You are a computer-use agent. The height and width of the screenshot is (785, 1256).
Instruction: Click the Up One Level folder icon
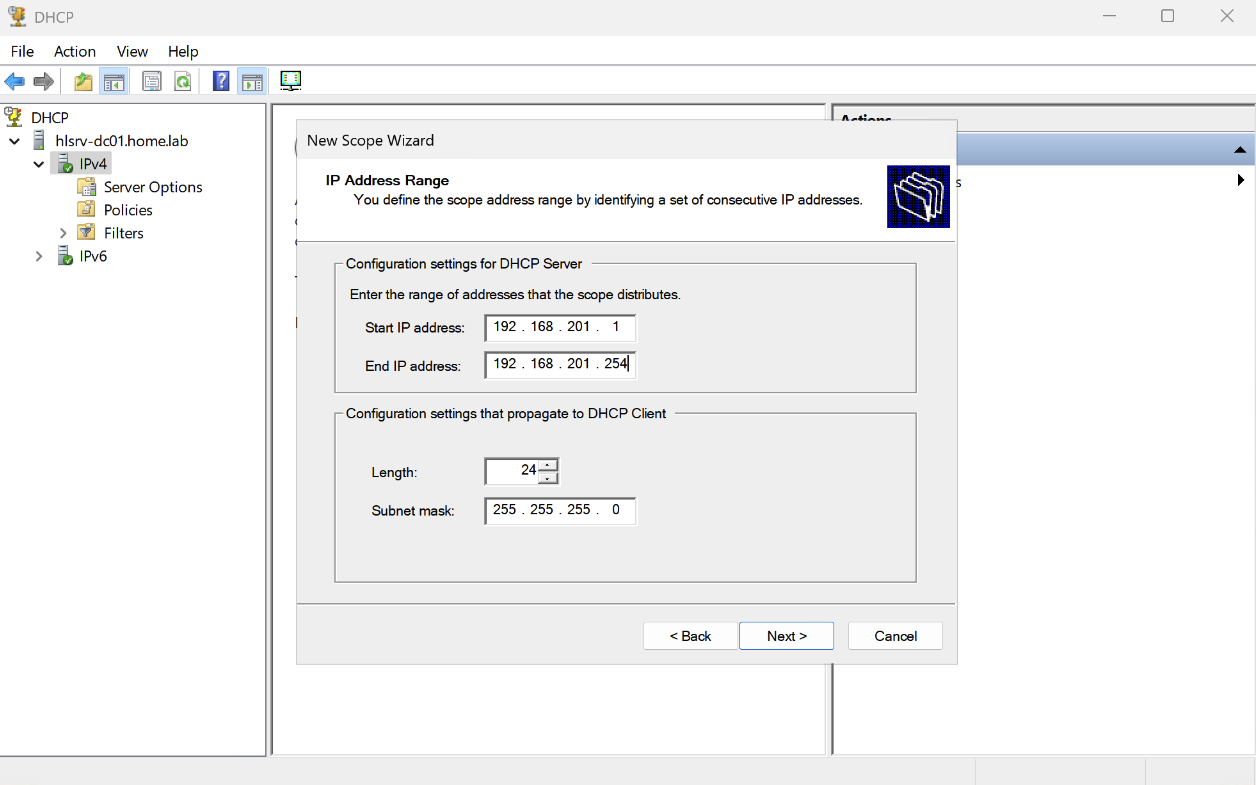tap(83, 82)
